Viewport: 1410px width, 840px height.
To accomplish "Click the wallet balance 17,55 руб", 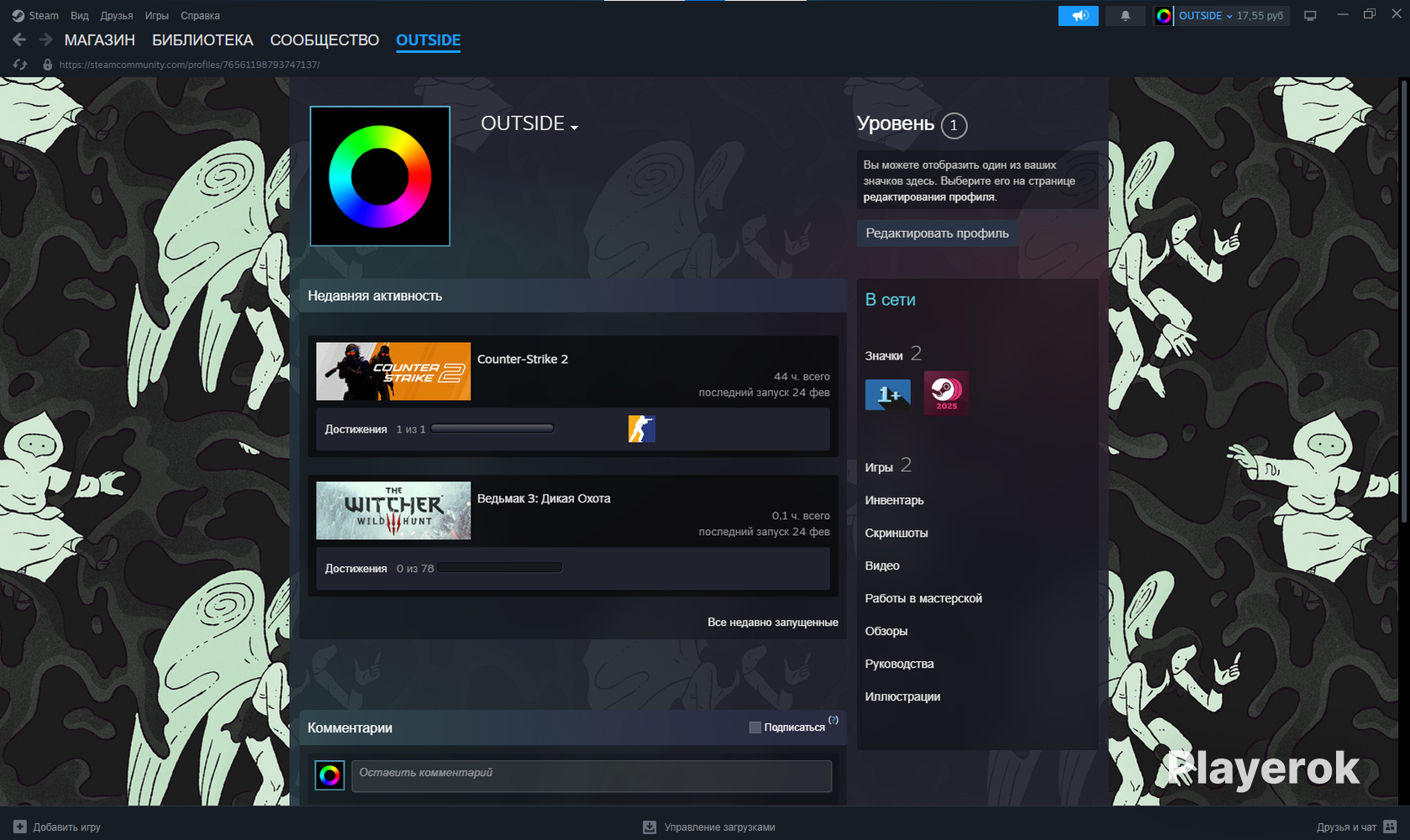I will 1260,16.
